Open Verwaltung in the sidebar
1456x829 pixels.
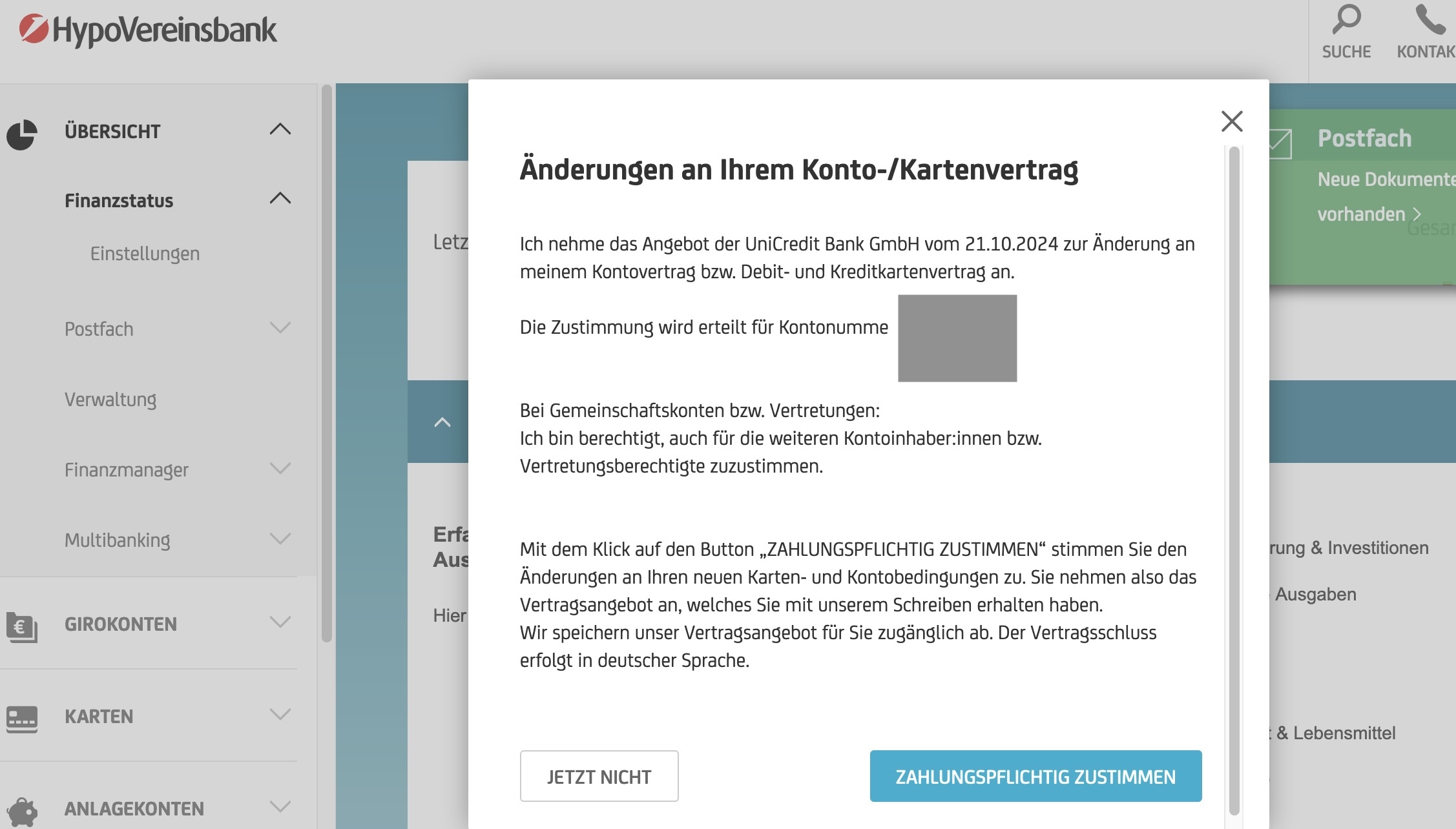(110, 400)
